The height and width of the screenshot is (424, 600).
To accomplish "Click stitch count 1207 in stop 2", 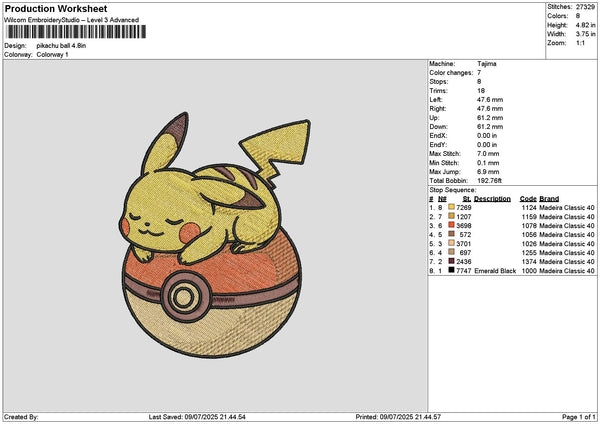I will 464,217.
